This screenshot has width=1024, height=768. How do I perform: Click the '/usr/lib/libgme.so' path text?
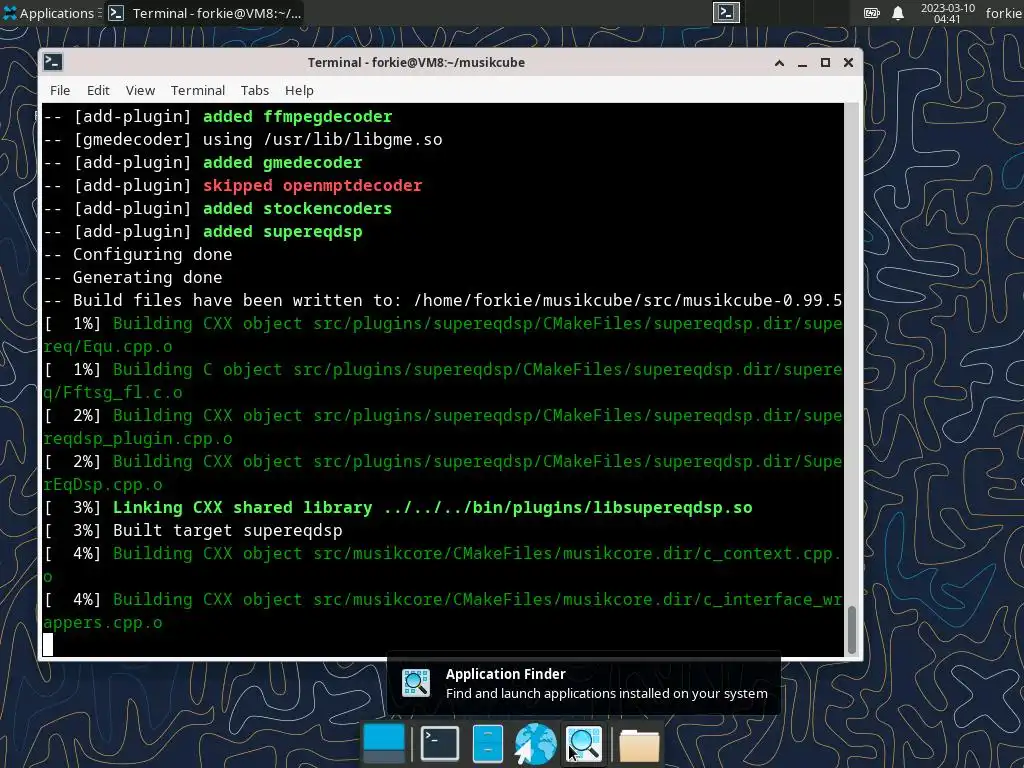point(353,139)
